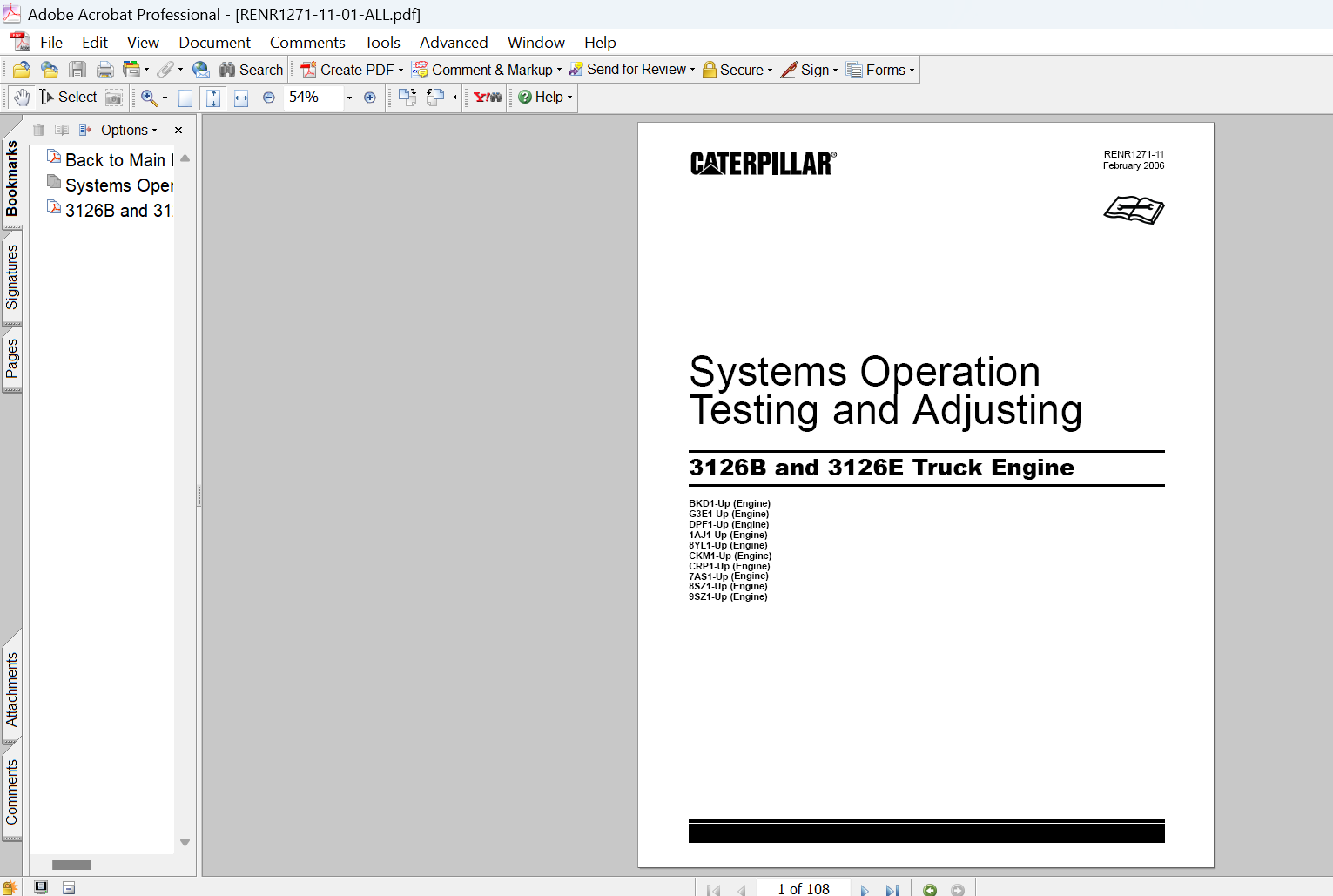Image resolution: width=1333 pixels, height=896 pixels.
Task: Open the Tools menu
Action: [x=382, y=43]
